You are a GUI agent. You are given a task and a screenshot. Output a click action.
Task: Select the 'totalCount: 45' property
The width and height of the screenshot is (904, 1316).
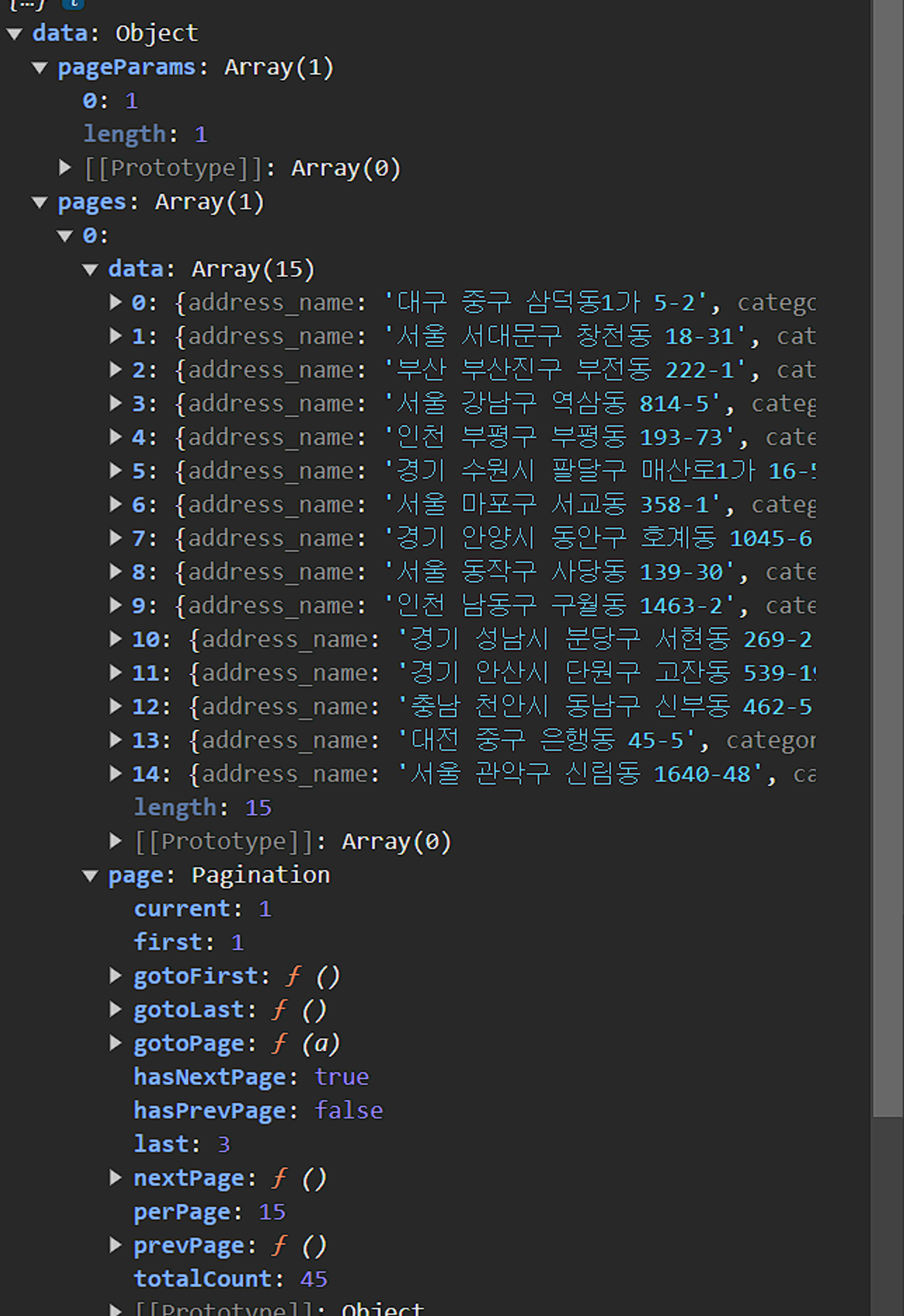tap(231, 1279)
